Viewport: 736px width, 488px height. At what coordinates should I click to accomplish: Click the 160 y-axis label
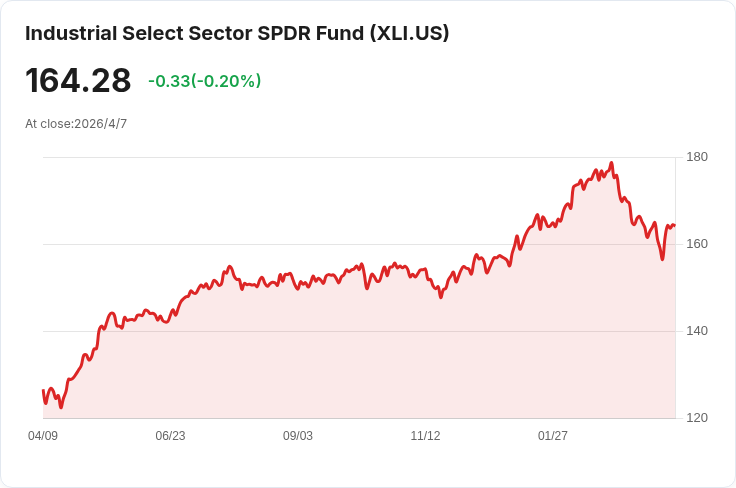click(x=697, y=244)
